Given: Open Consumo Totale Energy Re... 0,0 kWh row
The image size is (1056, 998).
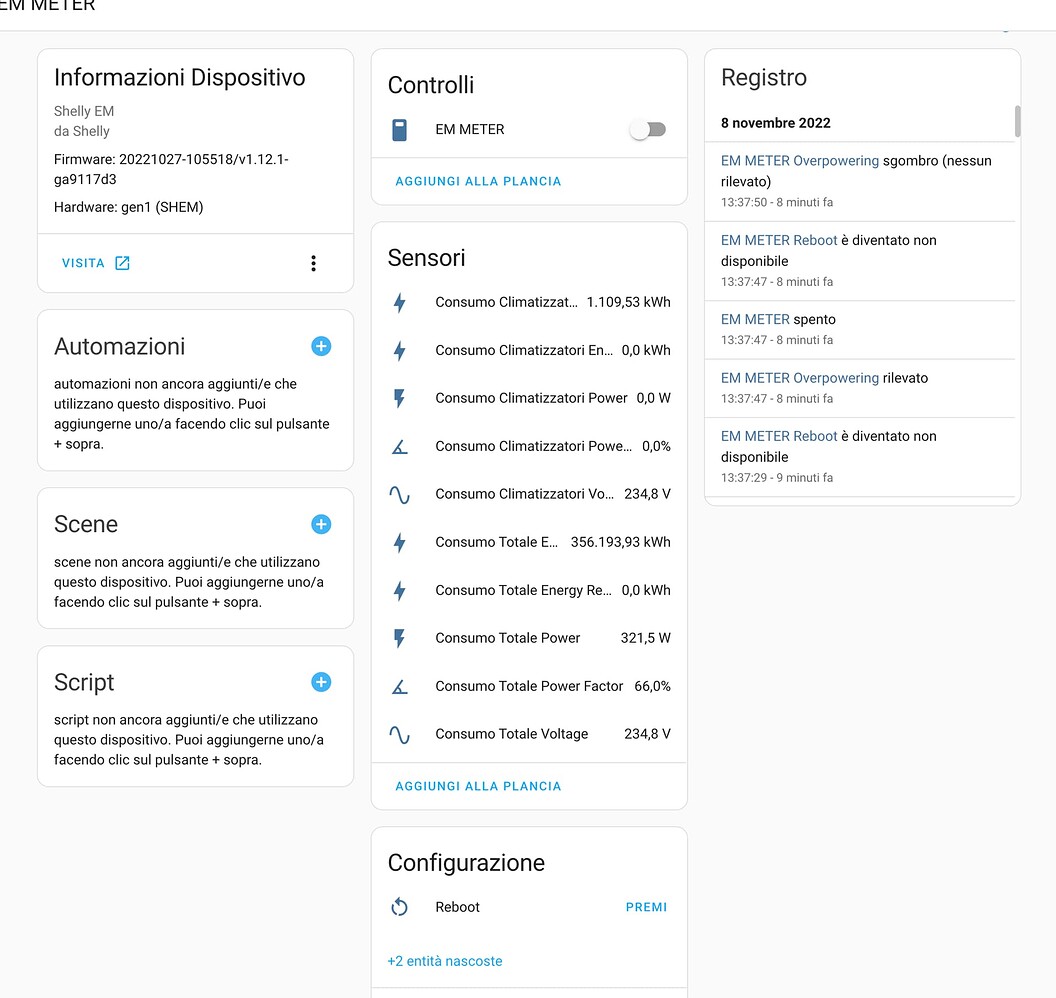Looking at the screenshot, I should click(529, 591).
